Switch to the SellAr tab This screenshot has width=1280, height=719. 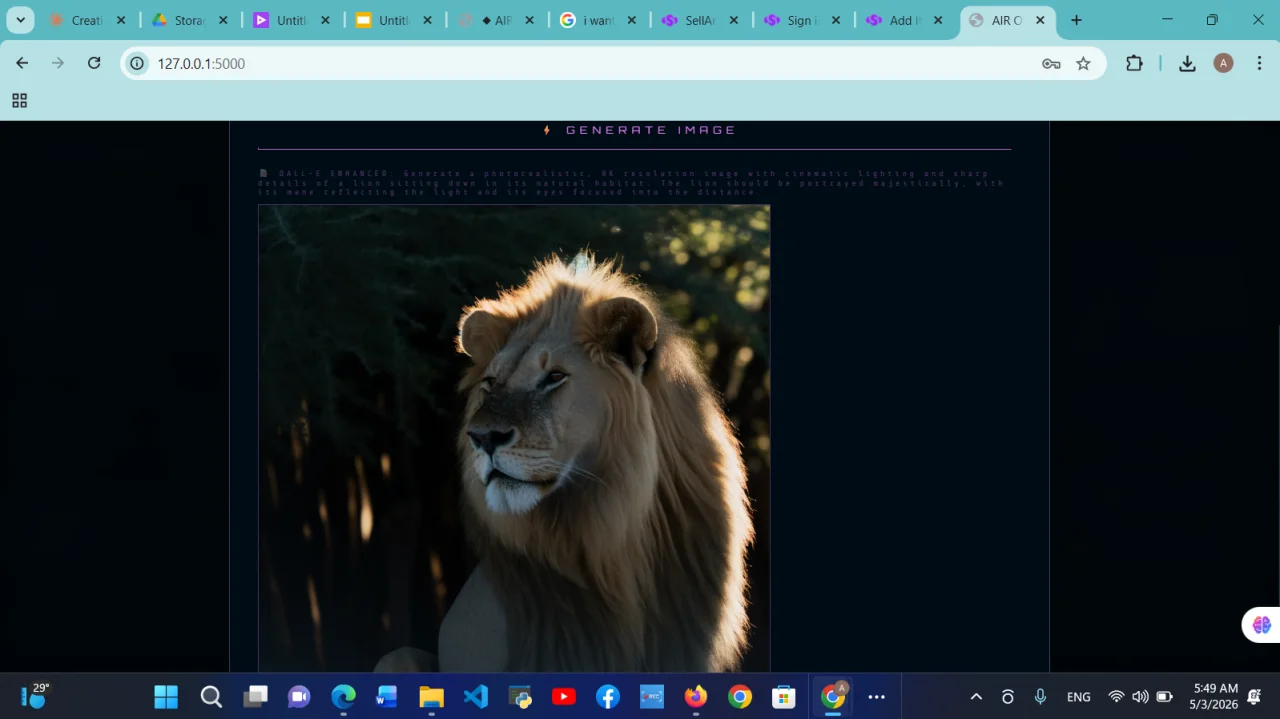tap(700, 20)
